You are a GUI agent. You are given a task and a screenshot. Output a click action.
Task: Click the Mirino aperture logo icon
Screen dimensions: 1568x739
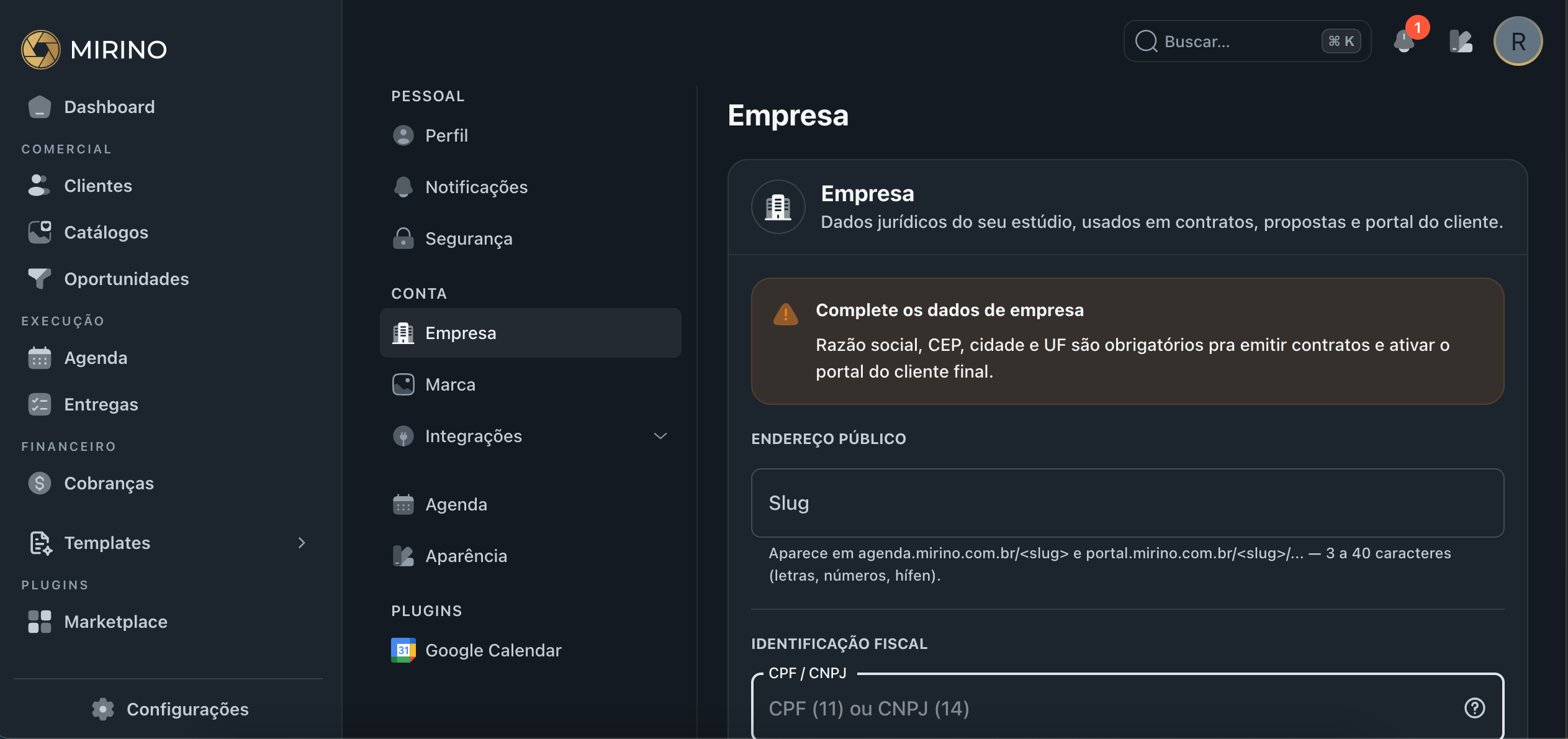[41, 50]
